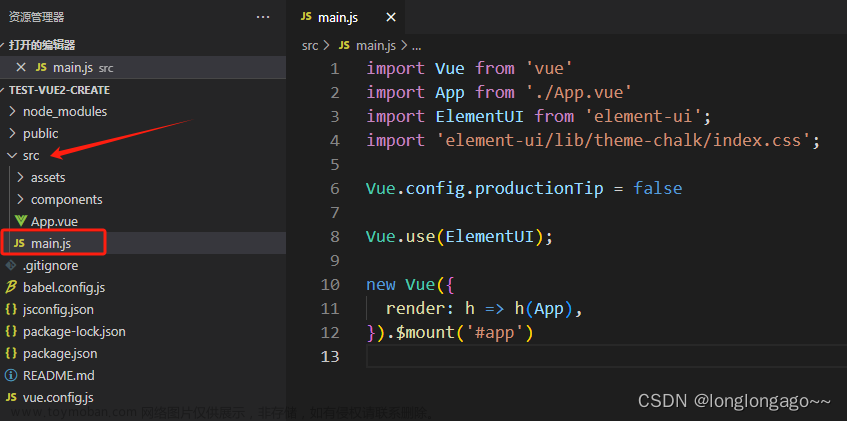Click render property on line 11
847x421 pixels.
(415, 309)
